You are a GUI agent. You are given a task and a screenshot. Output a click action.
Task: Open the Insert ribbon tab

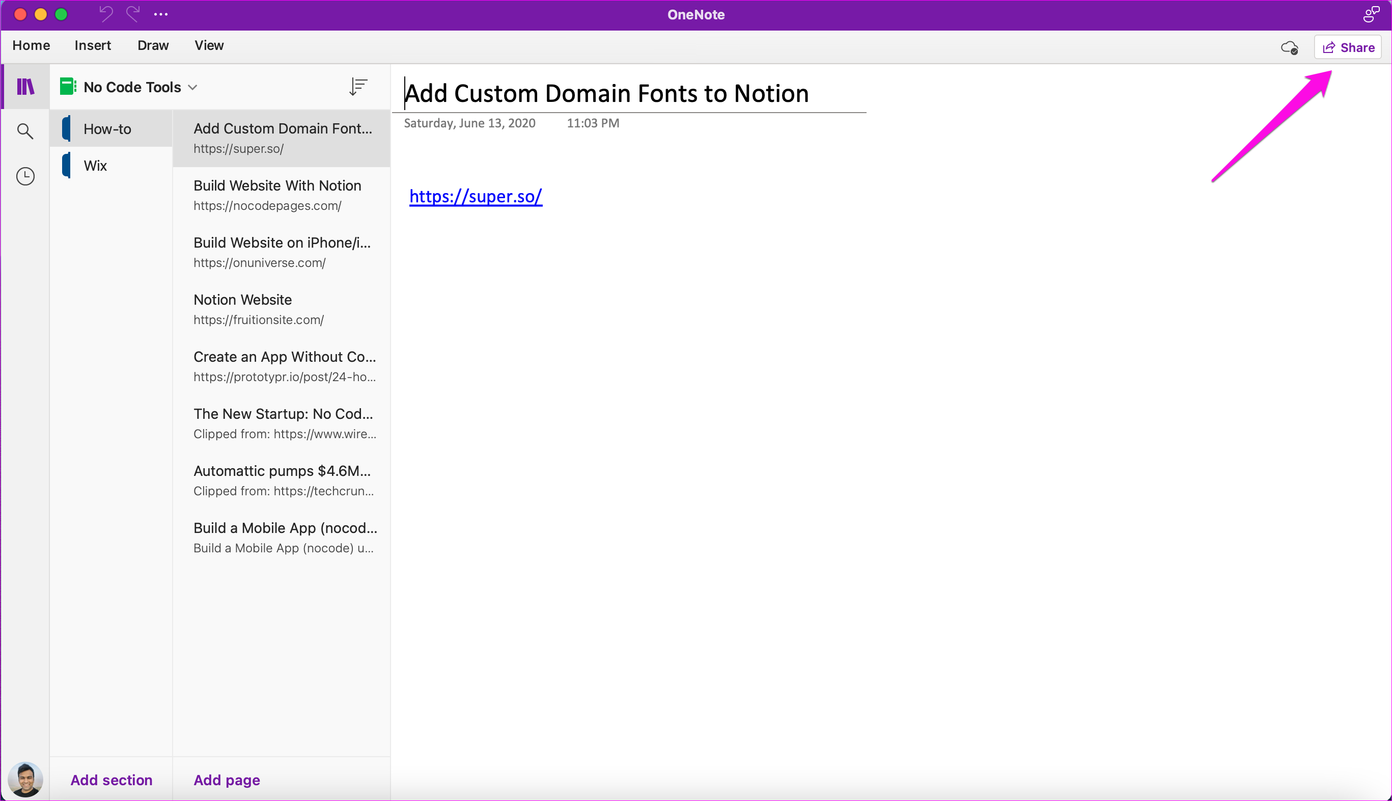tap(93, 45)
